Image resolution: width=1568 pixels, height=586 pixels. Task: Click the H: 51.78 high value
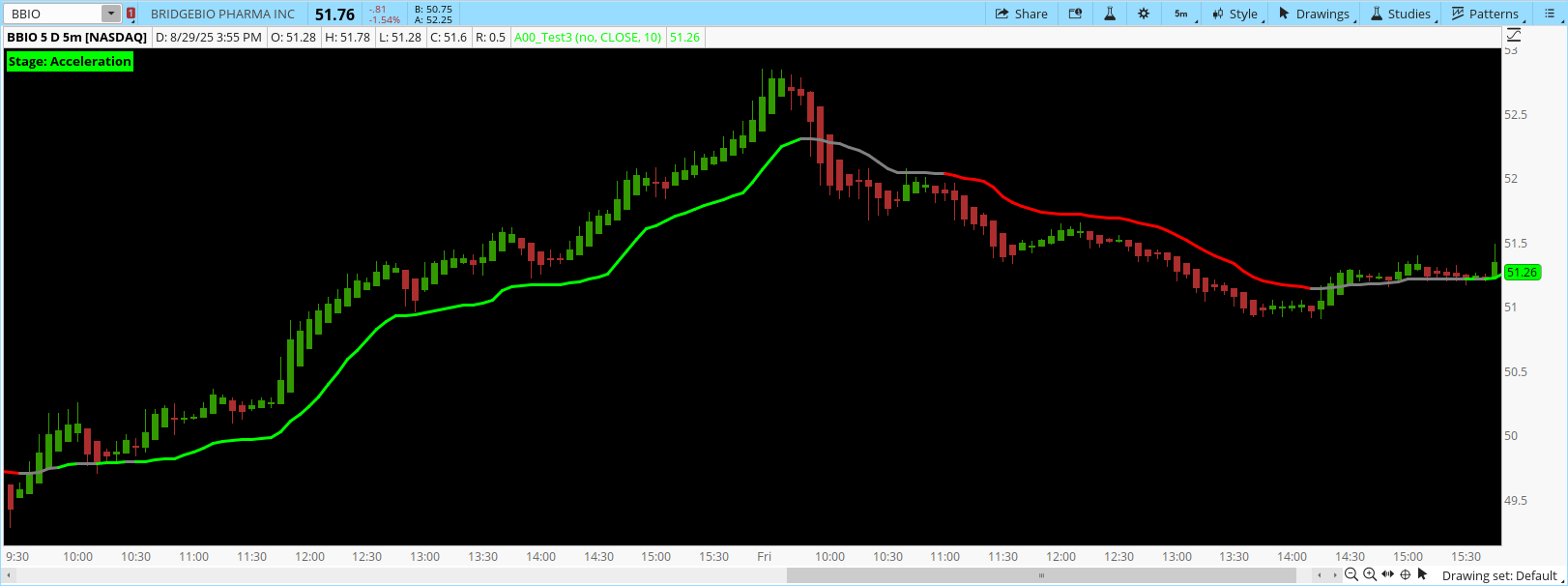[x=348, y=37]
